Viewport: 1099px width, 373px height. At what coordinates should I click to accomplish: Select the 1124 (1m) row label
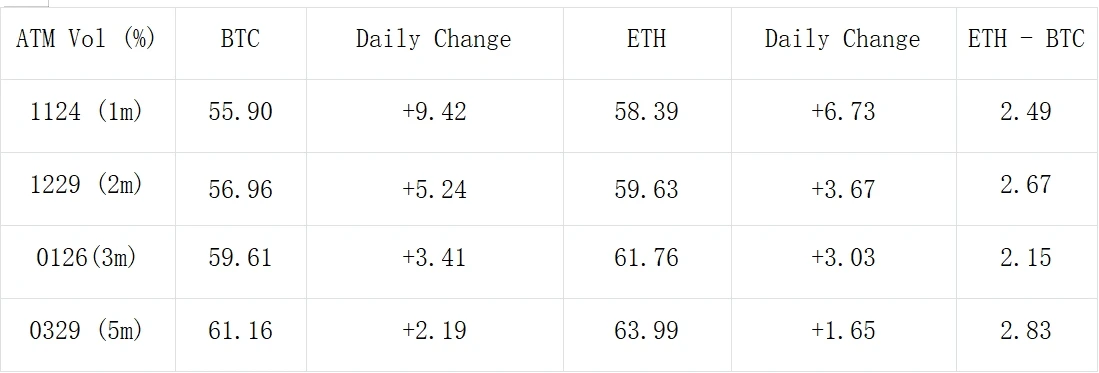click(x=88, y=115)
